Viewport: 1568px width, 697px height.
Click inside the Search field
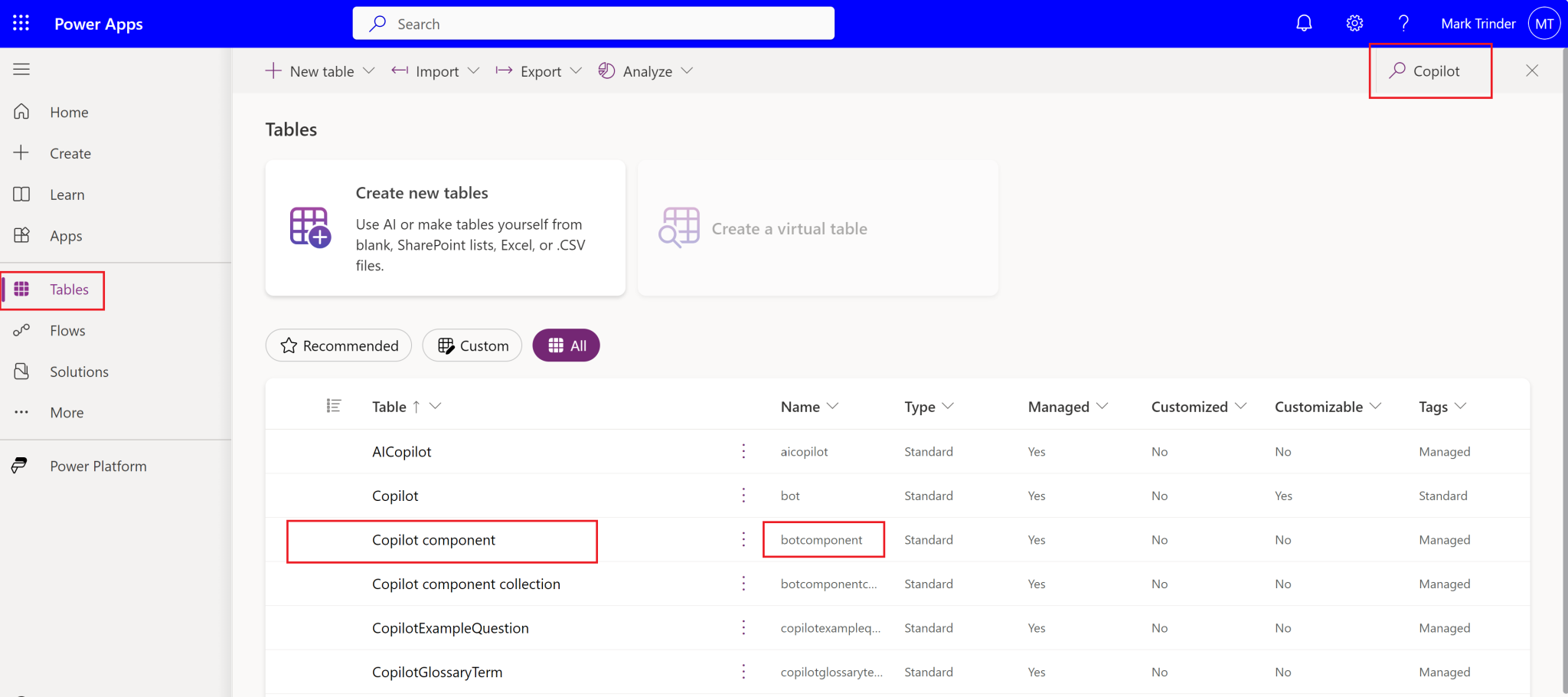pos(593,23)
